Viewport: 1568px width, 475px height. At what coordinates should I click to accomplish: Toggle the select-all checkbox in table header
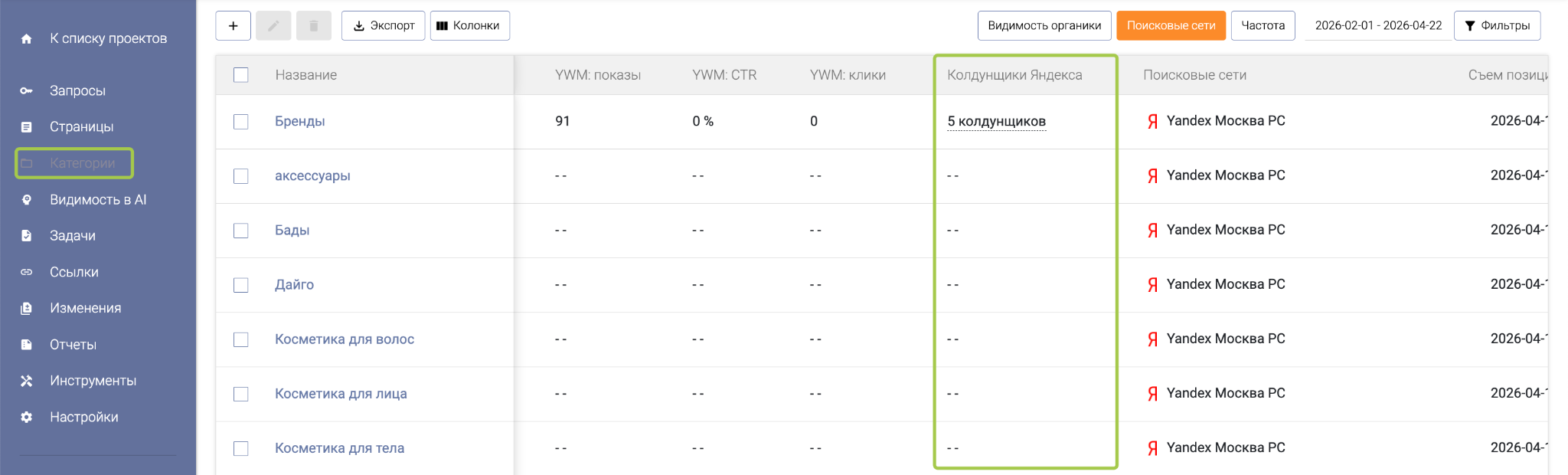(241, 75)
